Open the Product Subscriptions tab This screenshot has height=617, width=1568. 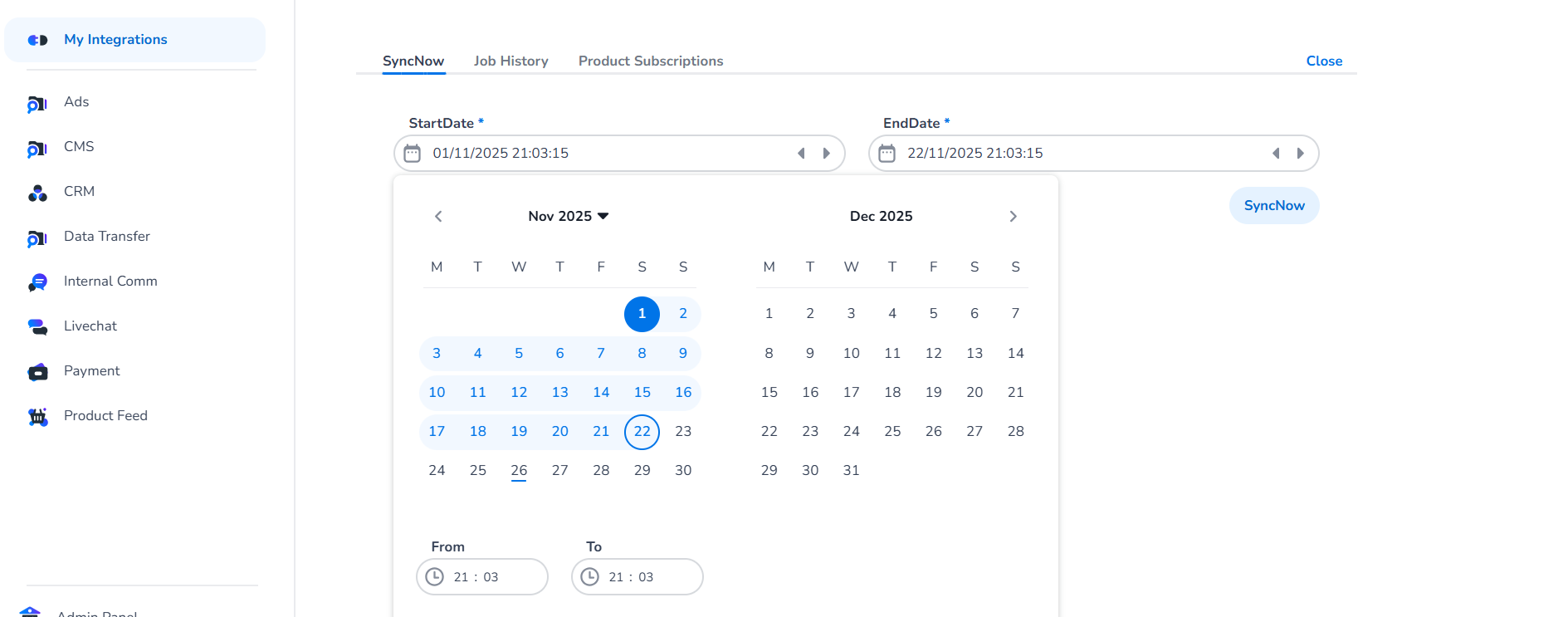point(651,61)
